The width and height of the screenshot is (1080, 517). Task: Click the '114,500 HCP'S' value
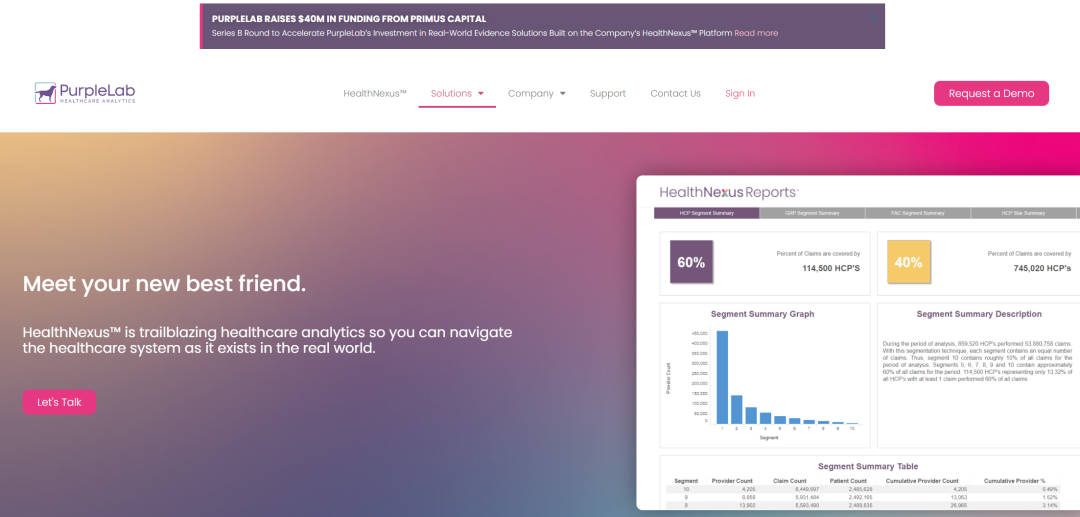(x=831, y=268)
